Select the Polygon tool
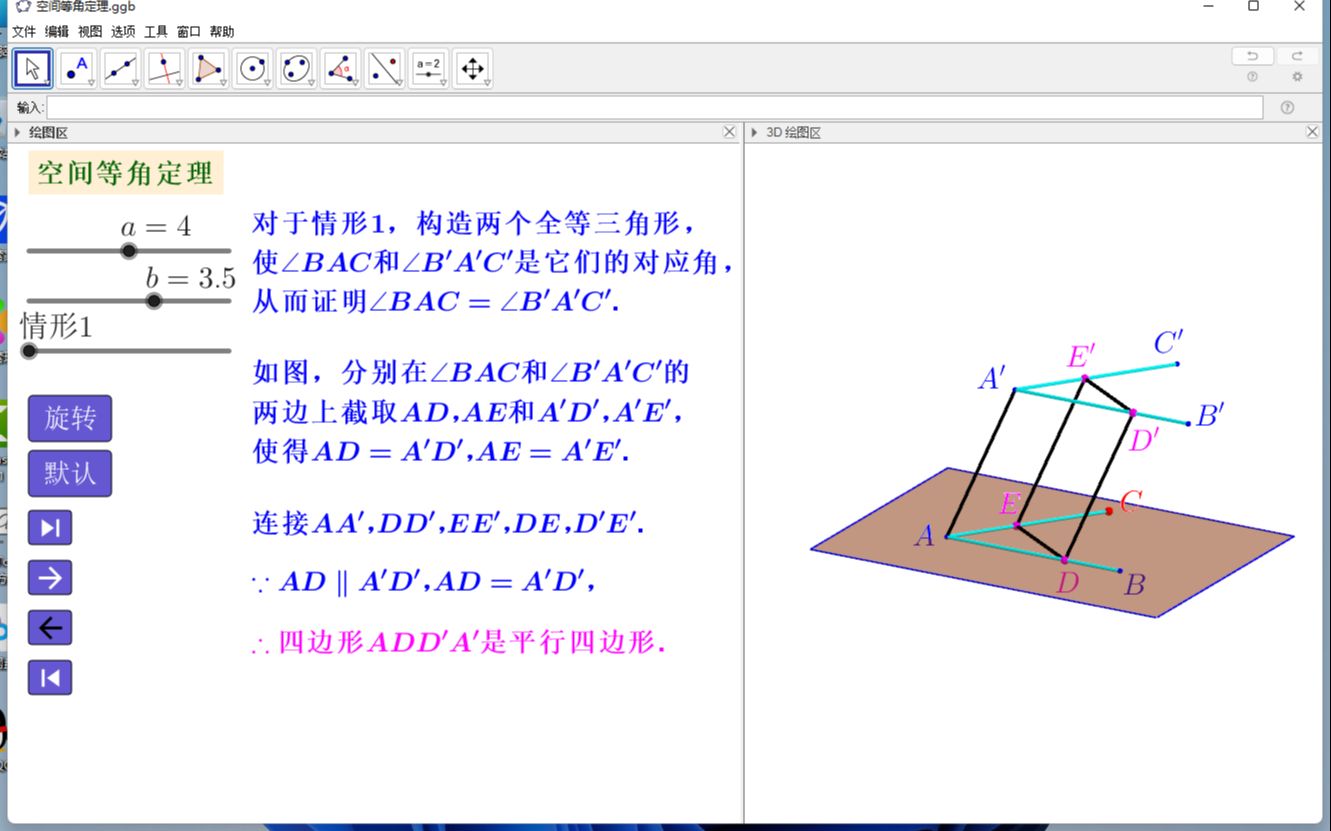Screen dimensions: 1331x831 coord(208,69)
